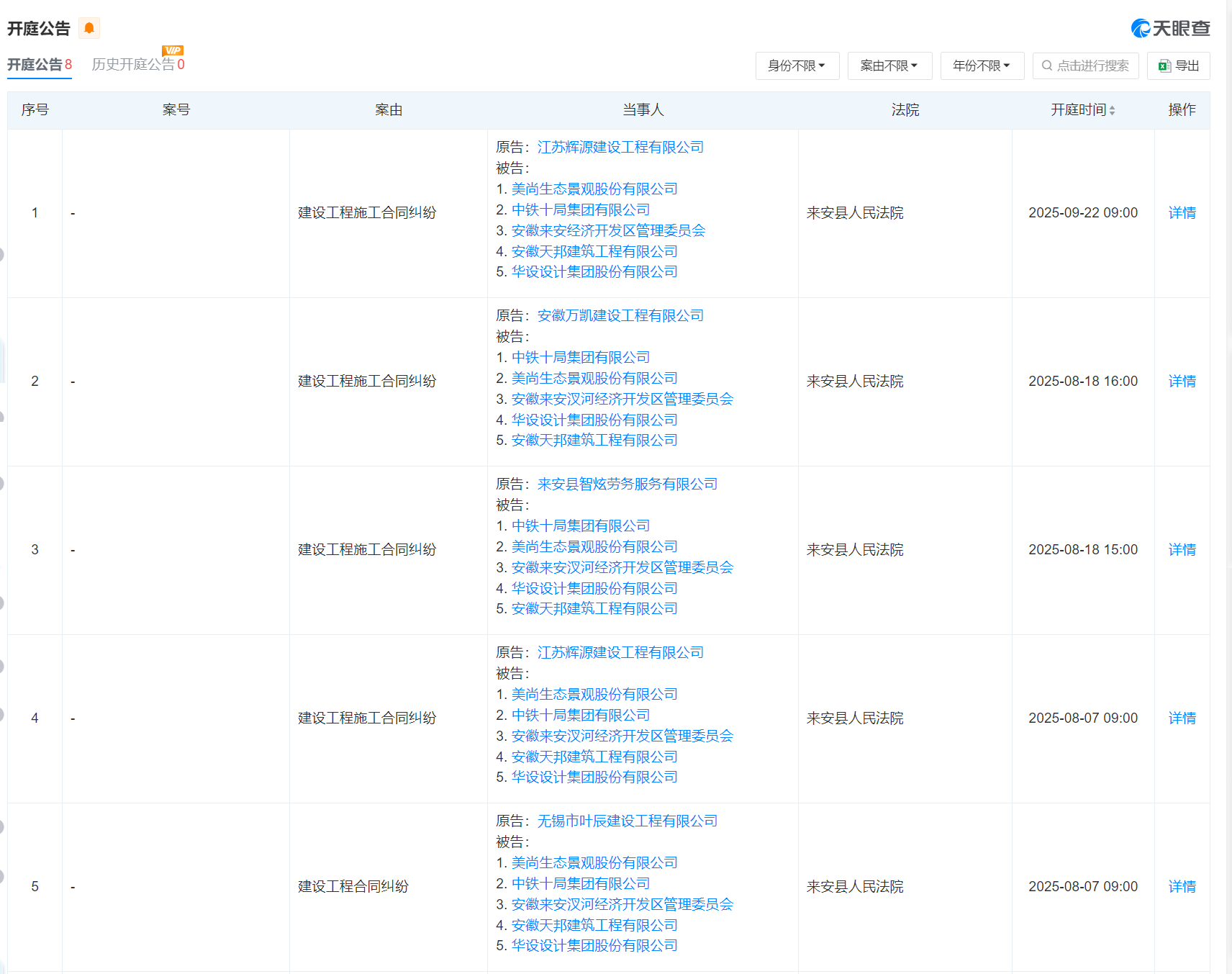
Task: Click the search magnifier icon
Action: [1047, 66]
